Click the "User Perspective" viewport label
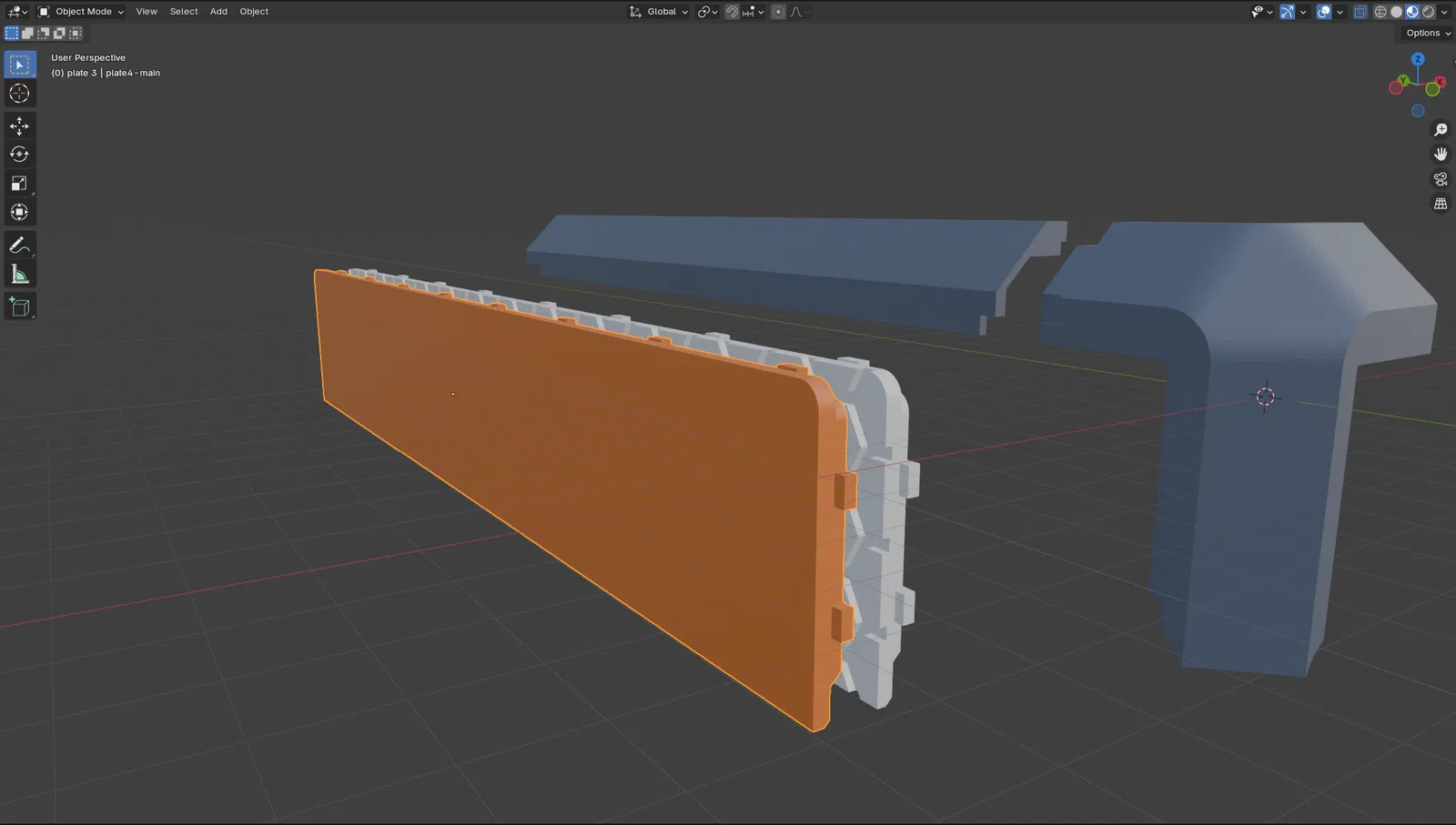Viewport: 1456px width, 825px height. [x=88, y=57]
